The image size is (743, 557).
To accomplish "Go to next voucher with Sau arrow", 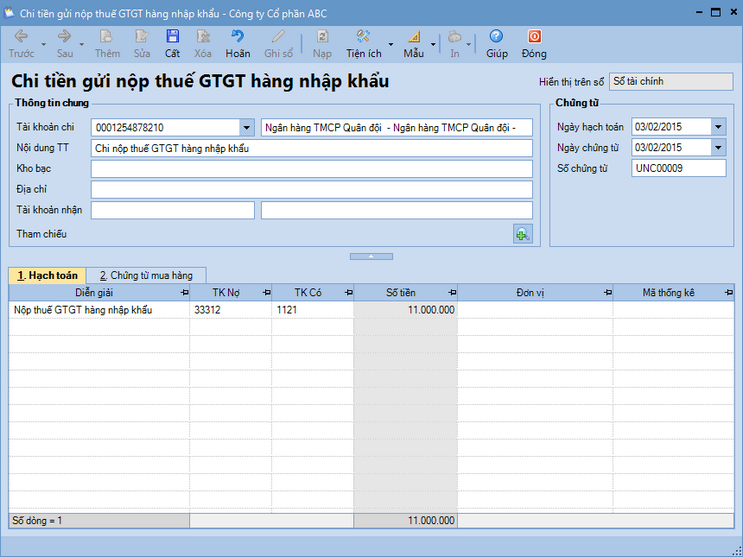I will [x=64, y=37].
